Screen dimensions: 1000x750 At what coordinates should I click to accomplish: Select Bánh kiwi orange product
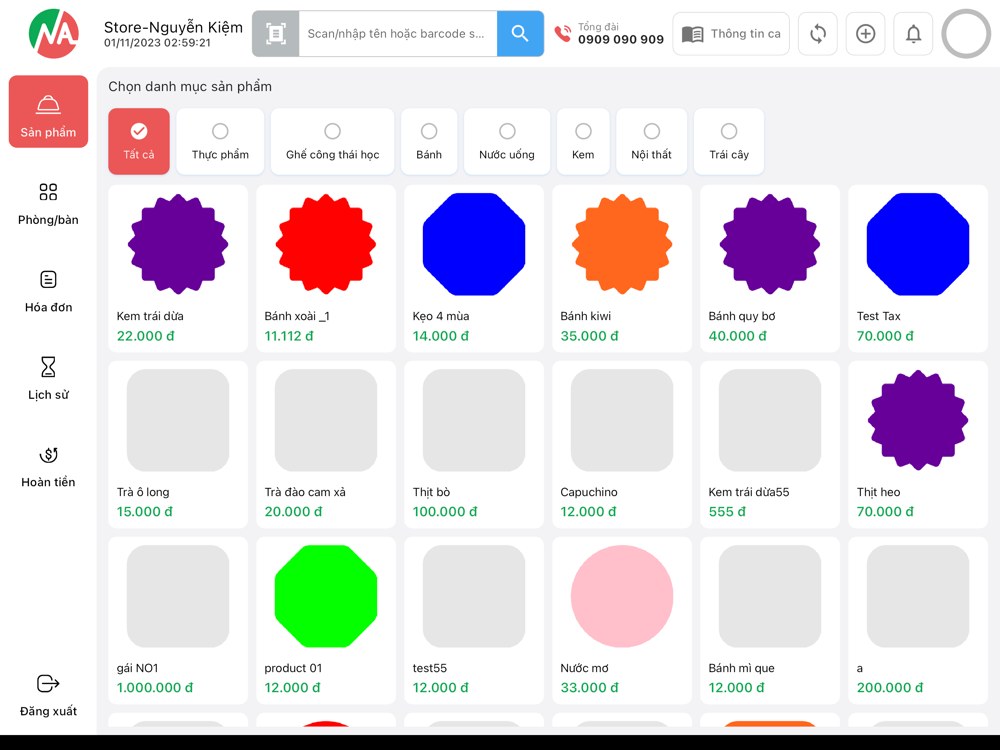[622, 268]
